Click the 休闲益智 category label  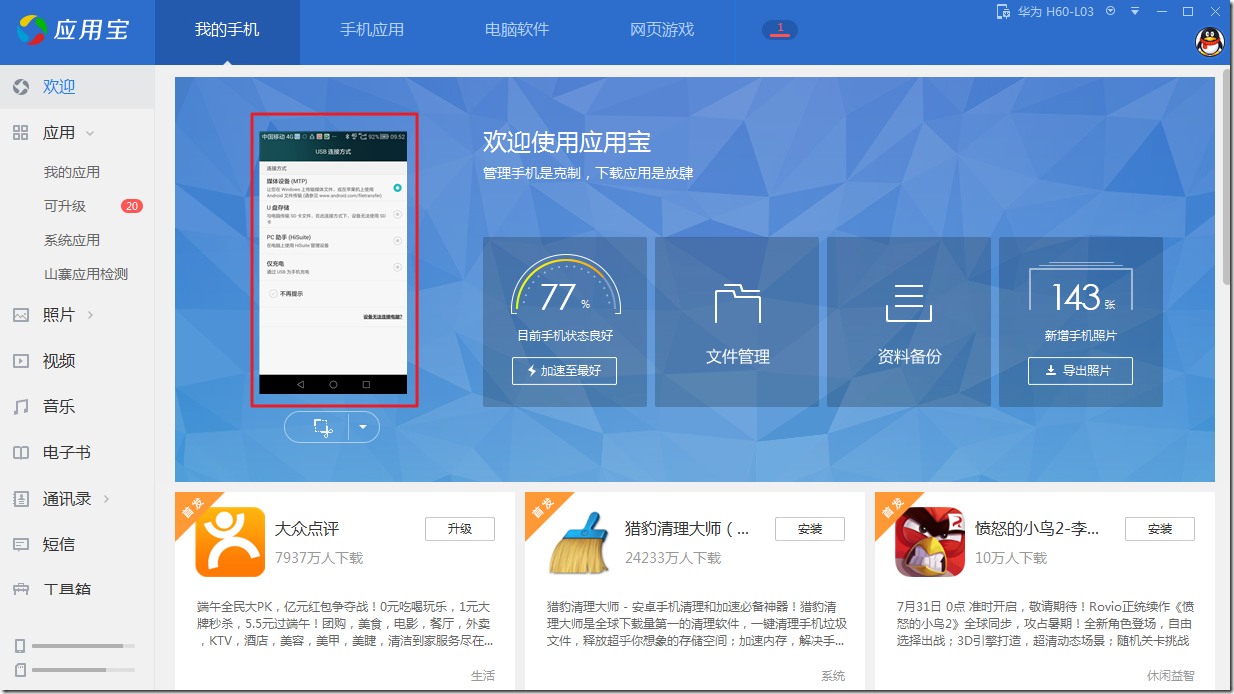(1171, 676)
